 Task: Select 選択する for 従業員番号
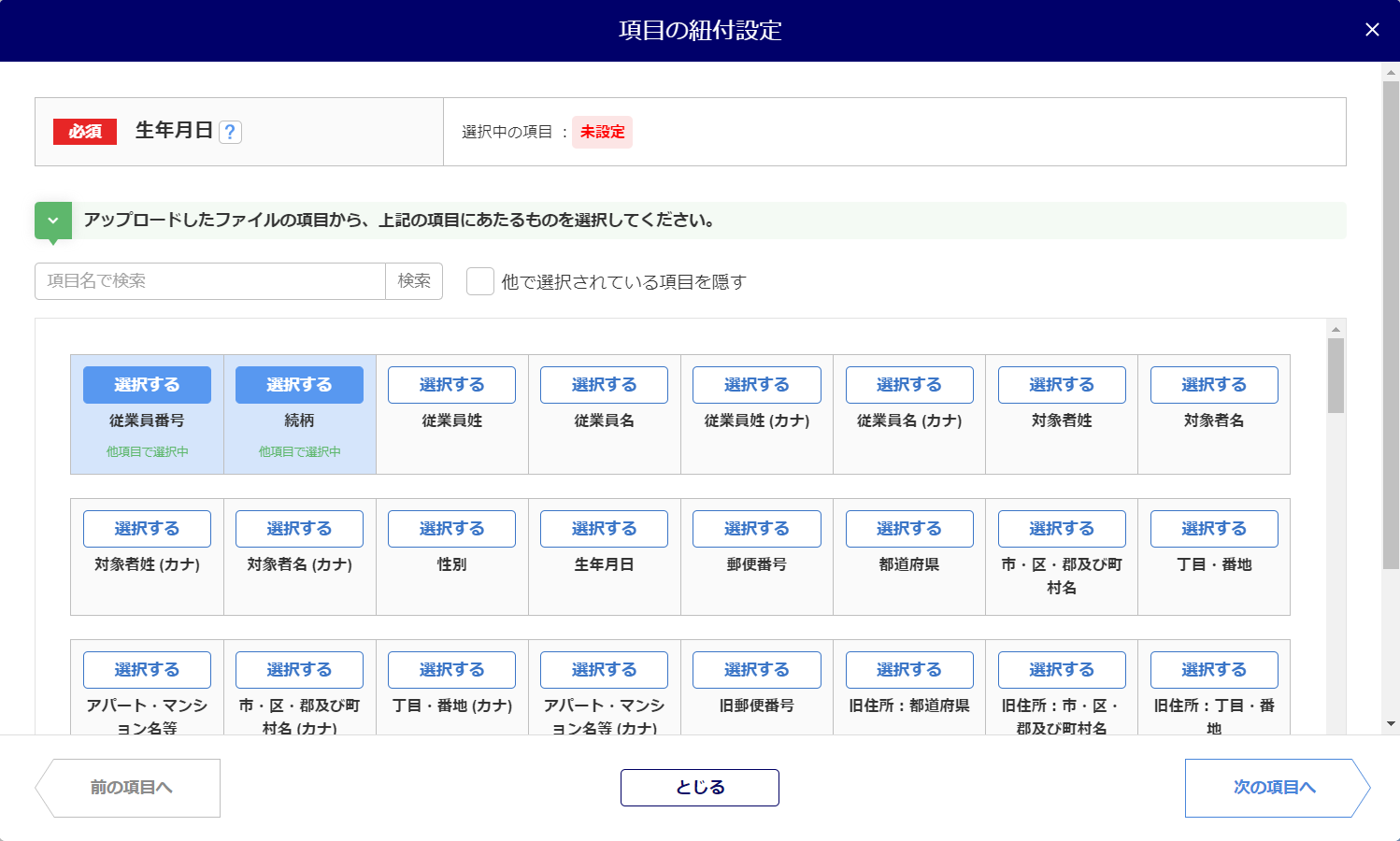pyautogui.click(x=147, y=385)
